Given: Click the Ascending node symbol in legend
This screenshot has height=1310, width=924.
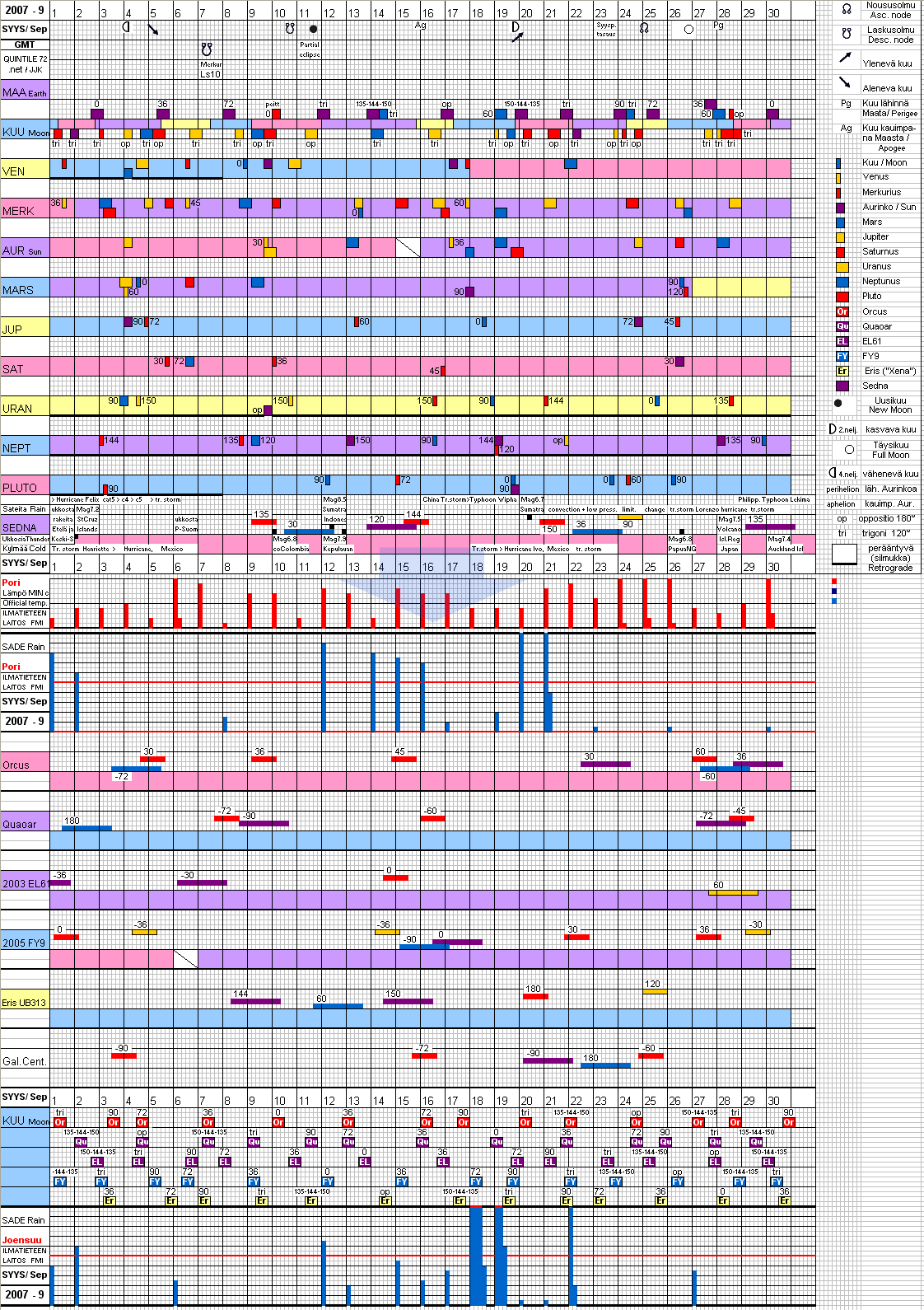Looking at the screenshot, I should 846,9.
